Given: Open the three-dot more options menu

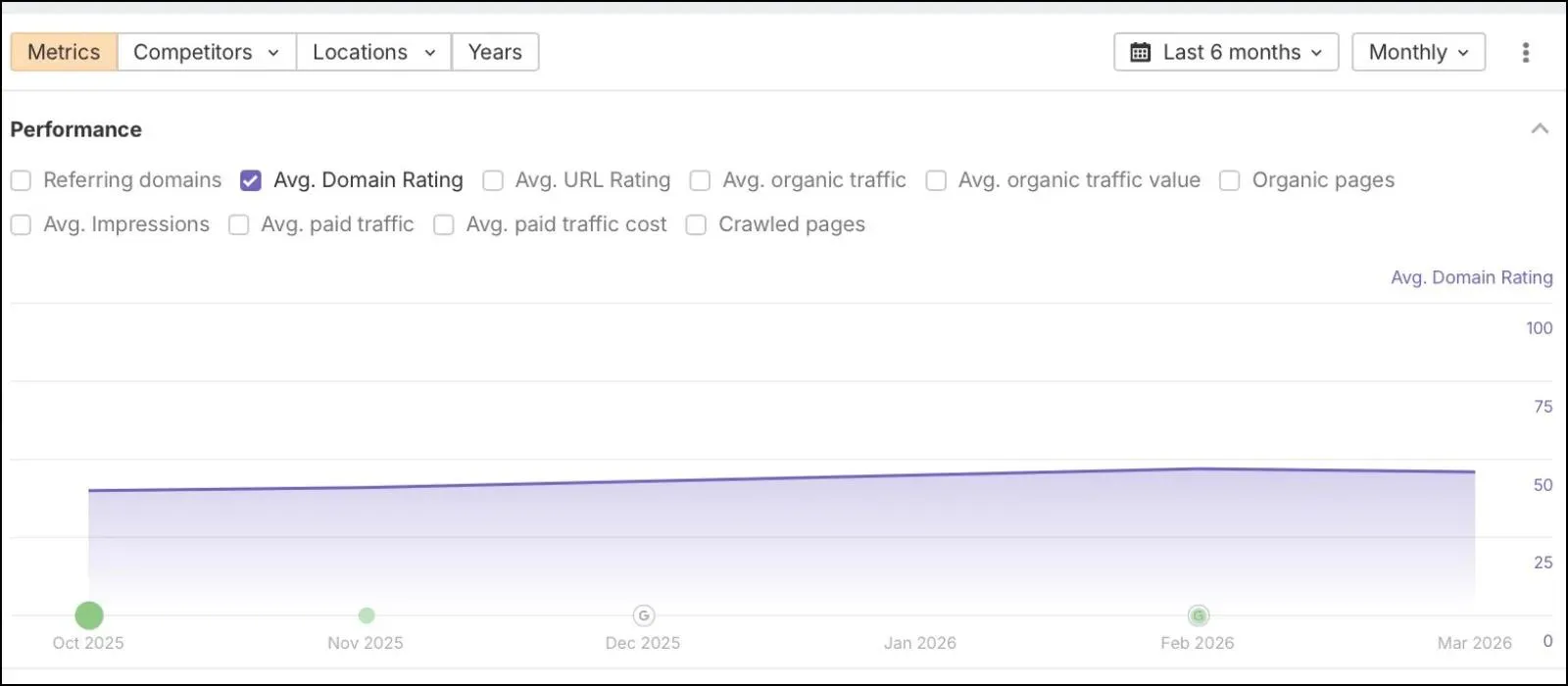Looking at the screenshot, I should 1525,52.
